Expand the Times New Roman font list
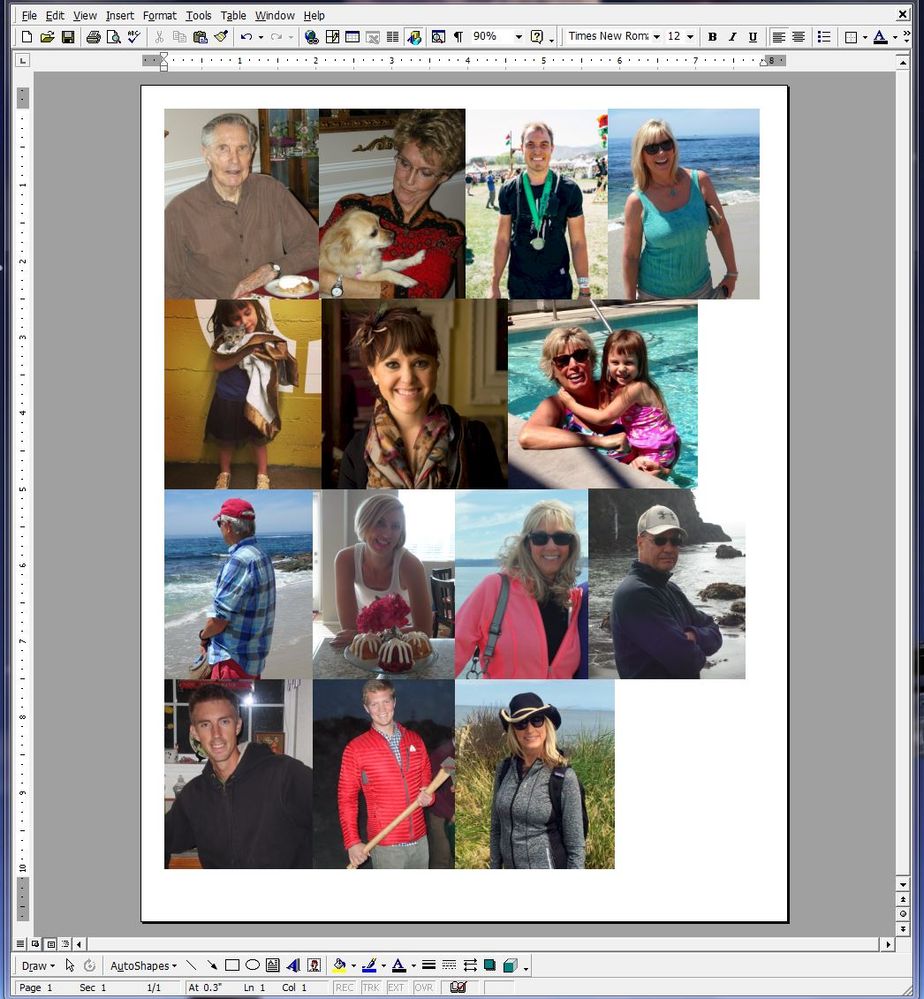The height and width of the screenshot is (999, 924). tap(656, 37)
